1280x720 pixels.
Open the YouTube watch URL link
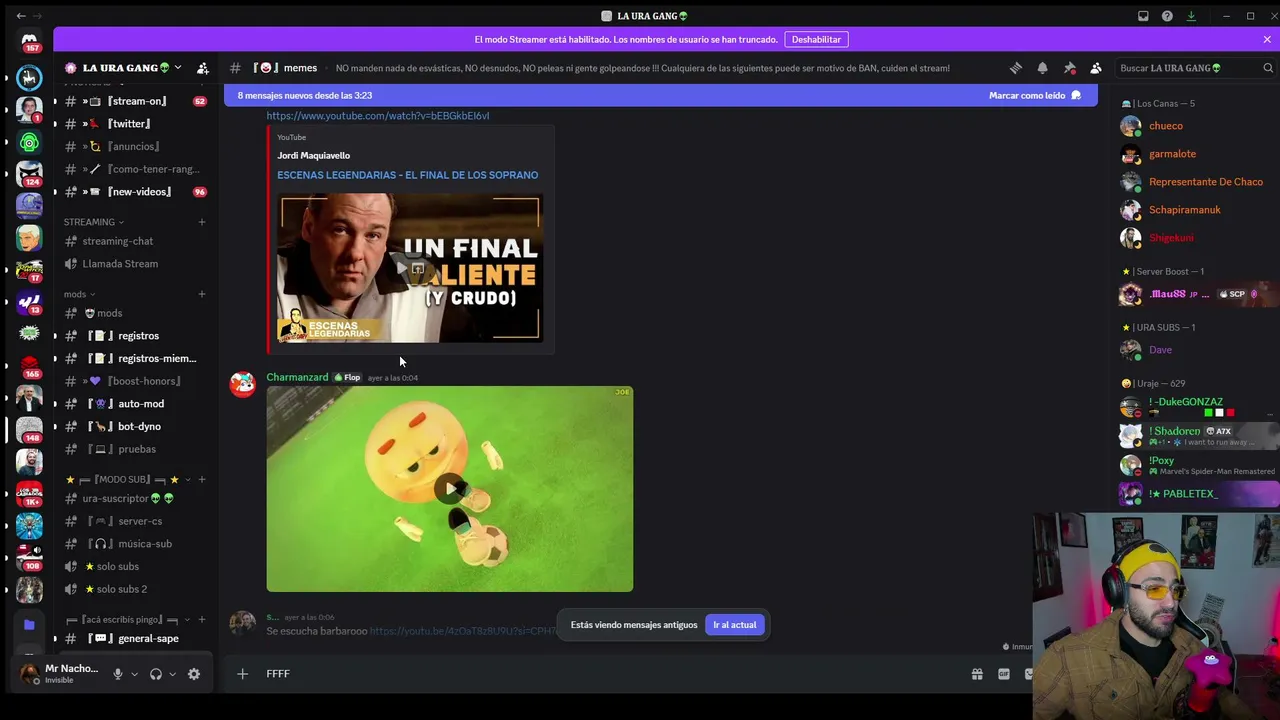378,116
